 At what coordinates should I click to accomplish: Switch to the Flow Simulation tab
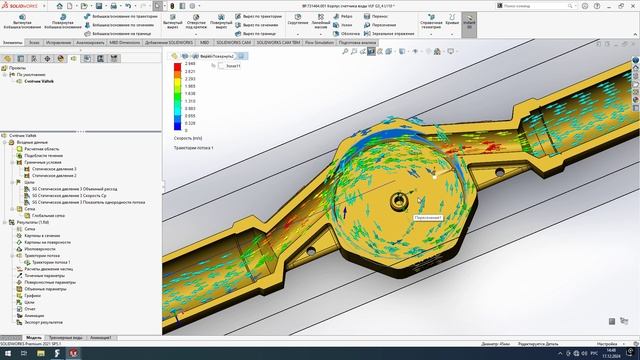(x=319, y=42)
